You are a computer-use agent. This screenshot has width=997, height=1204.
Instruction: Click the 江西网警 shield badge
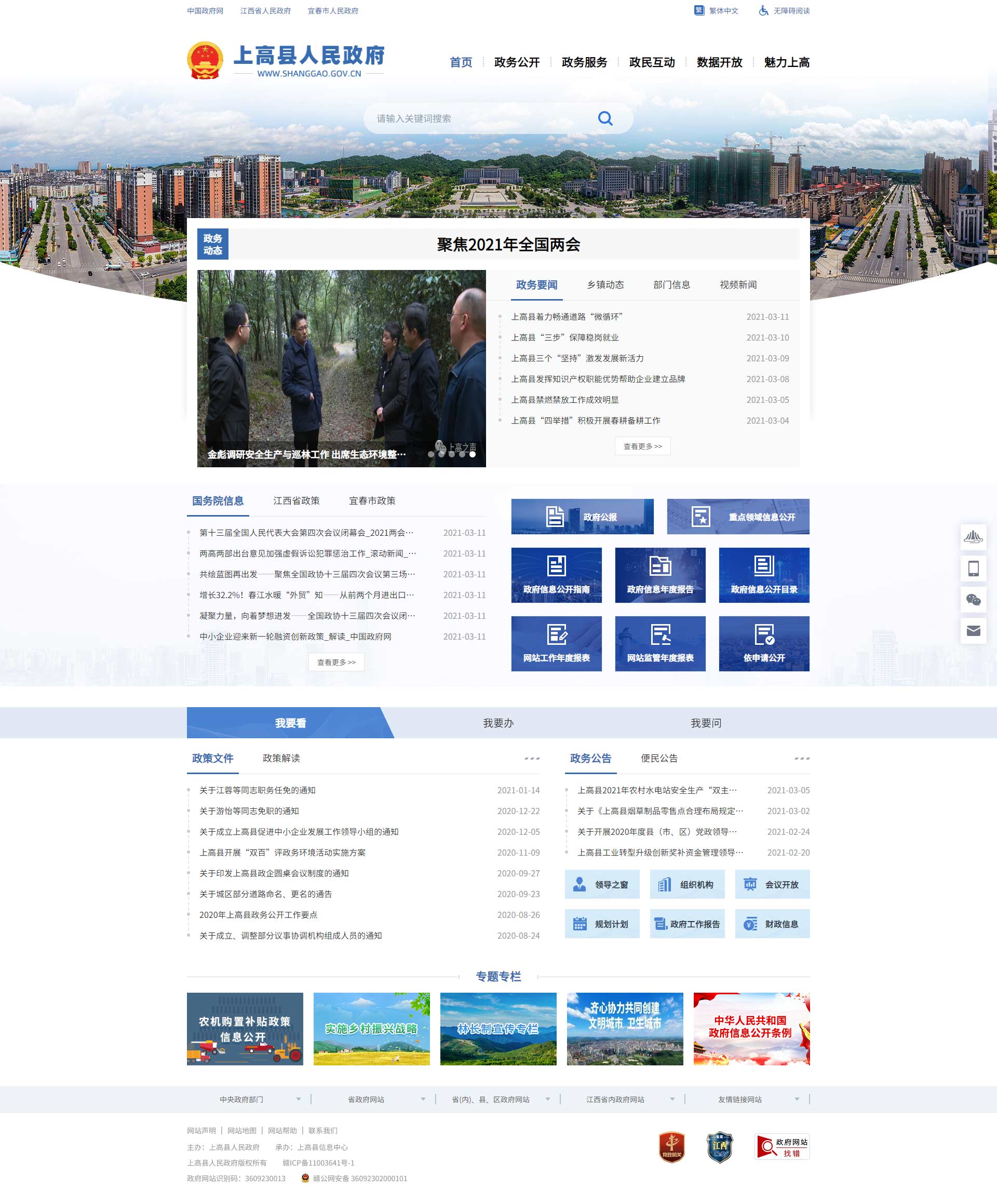720,1147
